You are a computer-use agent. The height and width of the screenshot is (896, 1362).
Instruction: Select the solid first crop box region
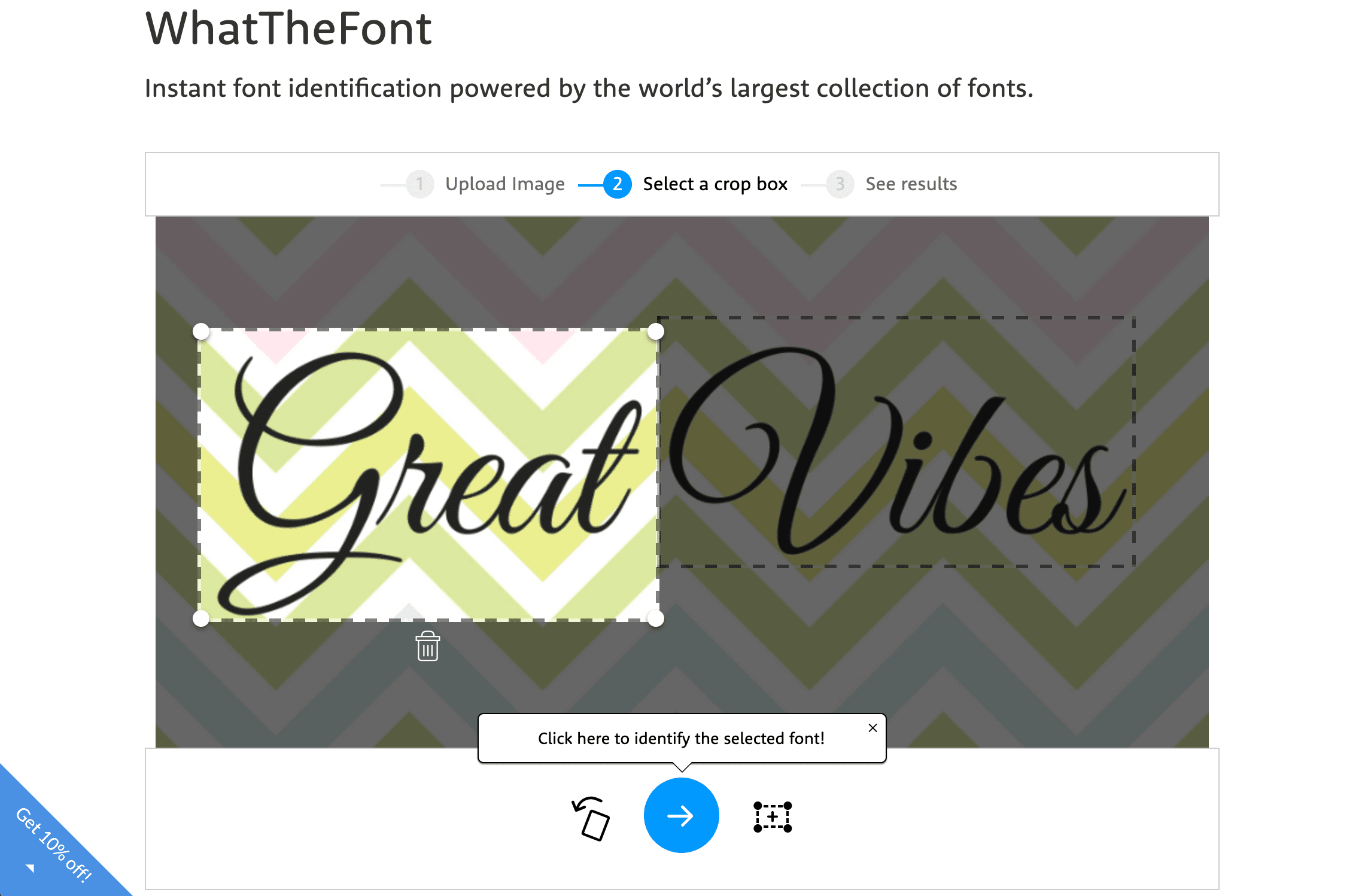427,474
